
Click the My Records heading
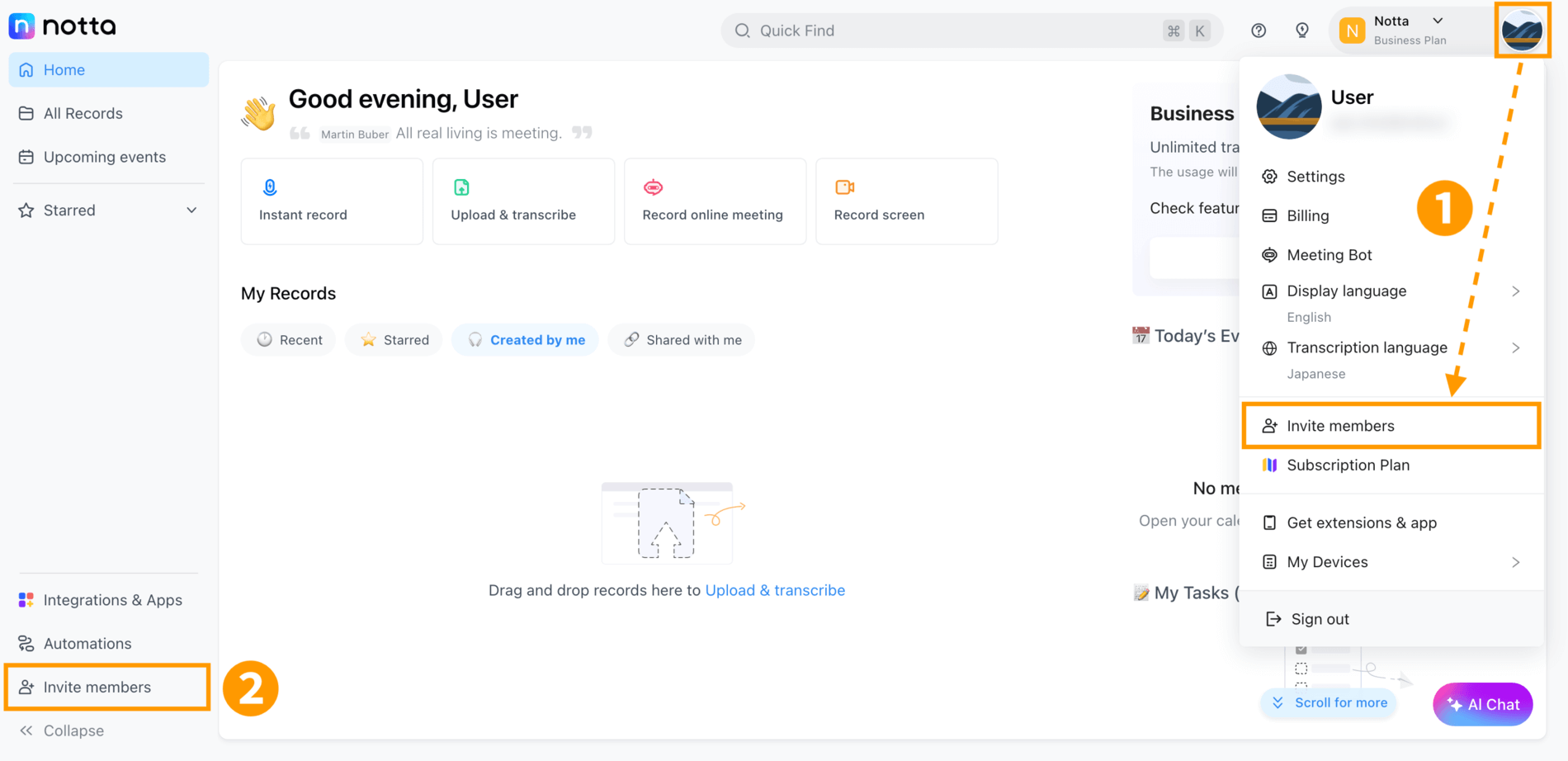[288, 294]
